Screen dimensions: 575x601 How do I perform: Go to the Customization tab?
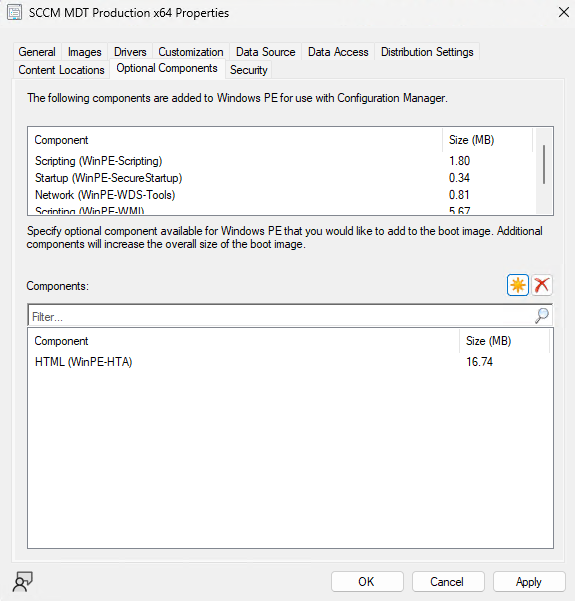[x=191, y=52]
